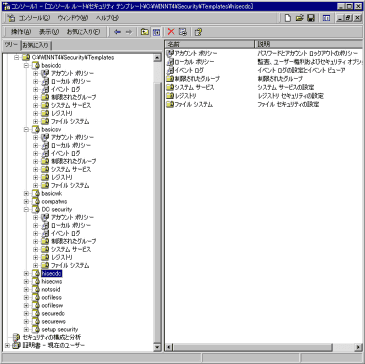Click tree scrollbar up arrow

(x=157, y=58)
